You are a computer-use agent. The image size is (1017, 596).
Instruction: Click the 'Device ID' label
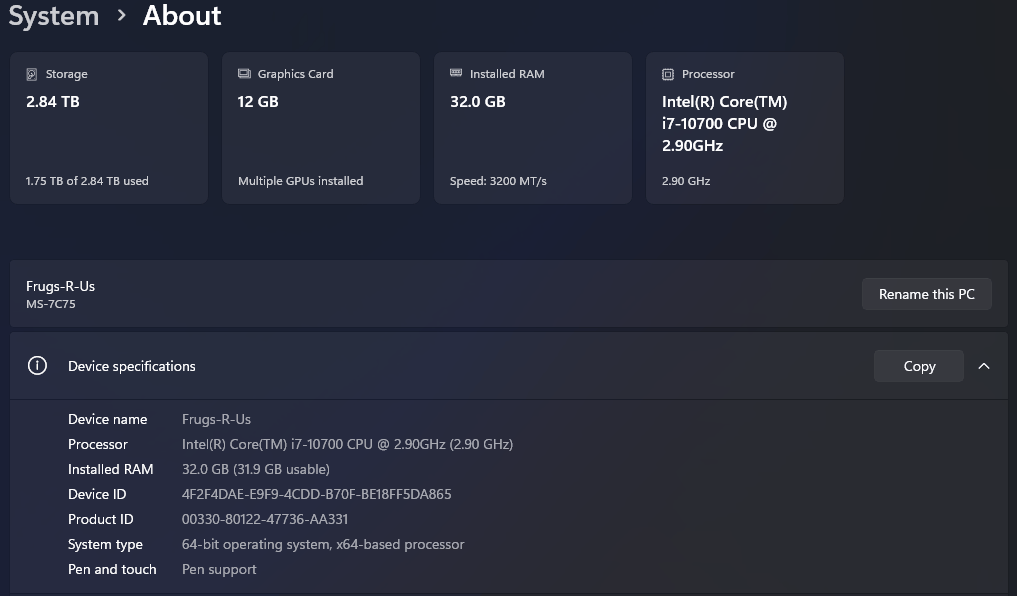click(x=97, y=494)
